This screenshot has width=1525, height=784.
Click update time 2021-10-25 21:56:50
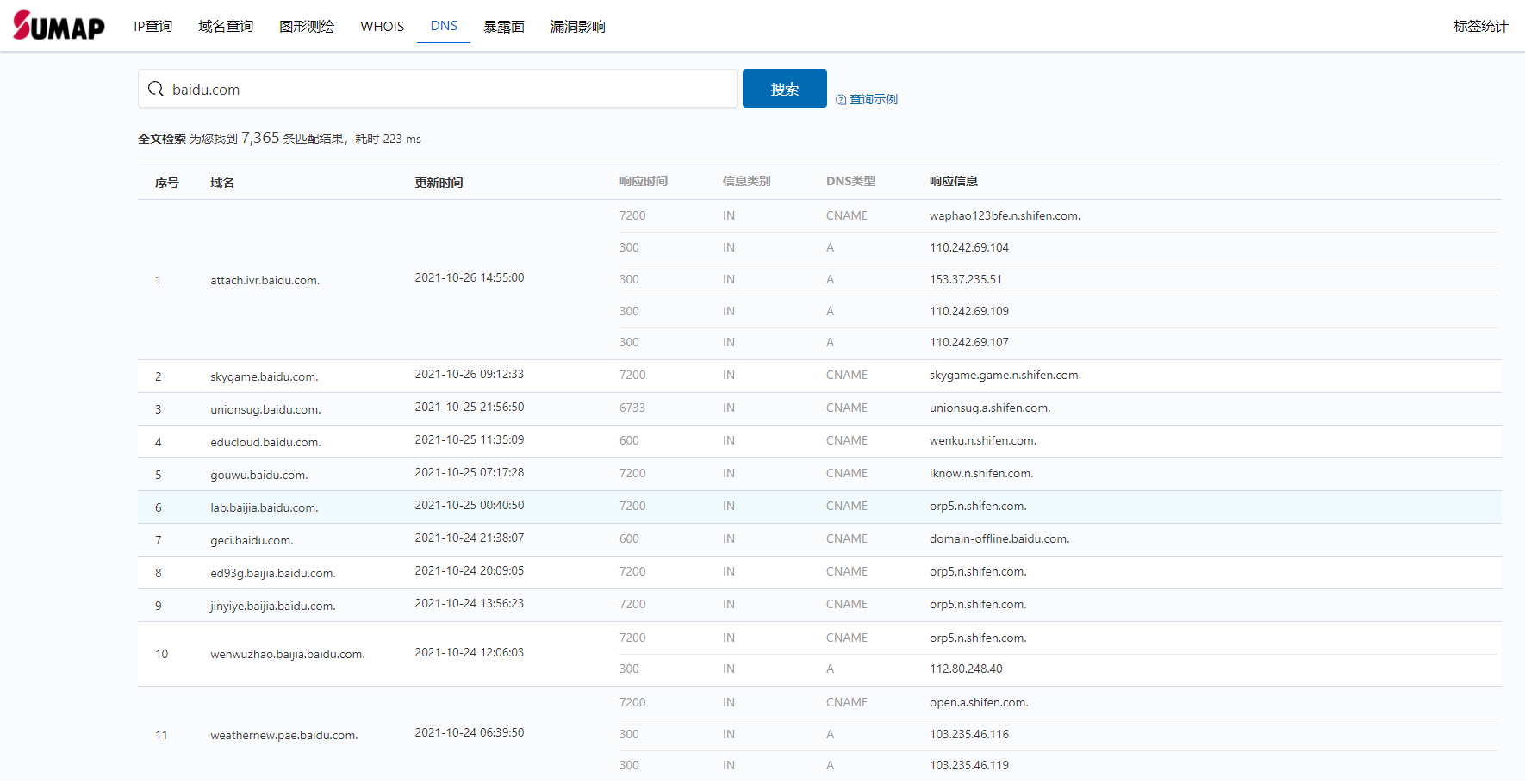pos(470,408)
